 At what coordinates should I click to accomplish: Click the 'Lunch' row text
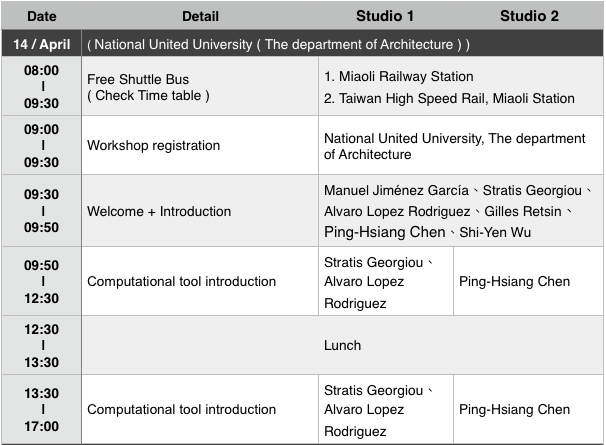pyautogui.click(x=342, y=345)
